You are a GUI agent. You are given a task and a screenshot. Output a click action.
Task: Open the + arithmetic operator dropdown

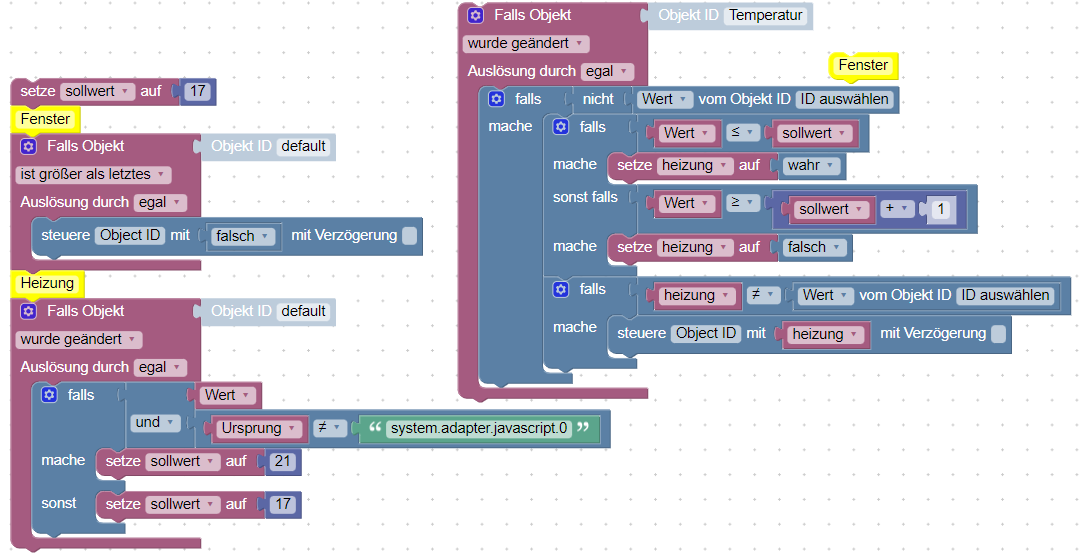click(897, 208)
